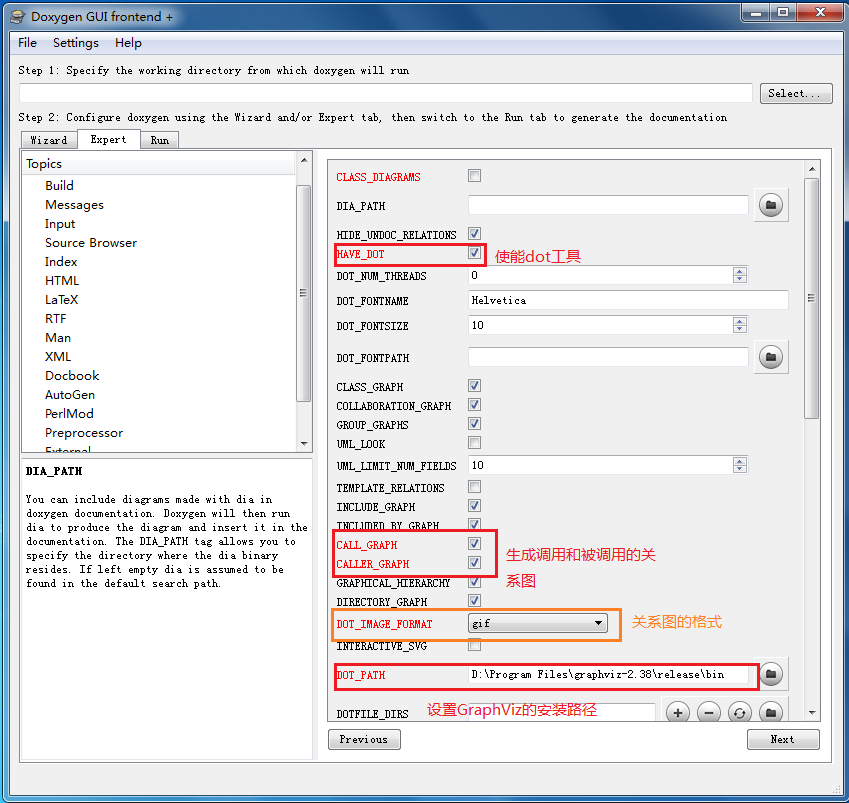This screenshot has width=849, height=803.
Task: Click Topics list scrollbar down arrow
Action: pos(304,443)
